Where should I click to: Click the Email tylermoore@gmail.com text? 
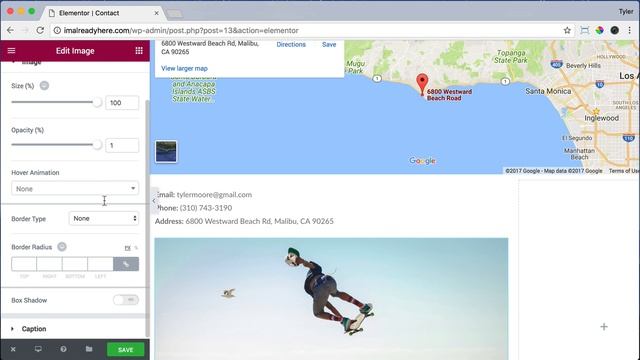(x=204, y=195)
